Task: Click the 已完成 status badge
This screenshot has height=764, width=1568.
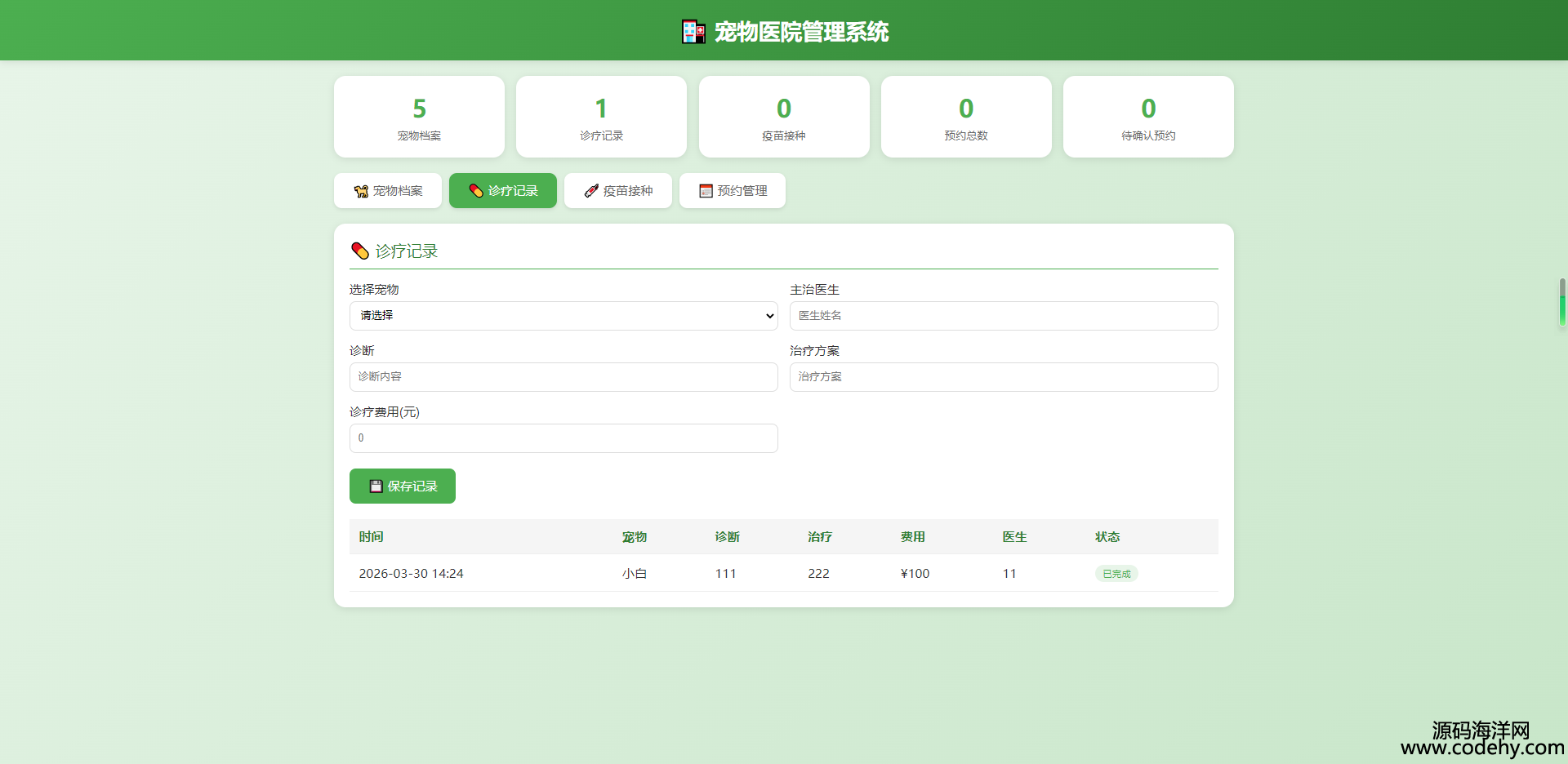Action: [x=1116, y=574]
